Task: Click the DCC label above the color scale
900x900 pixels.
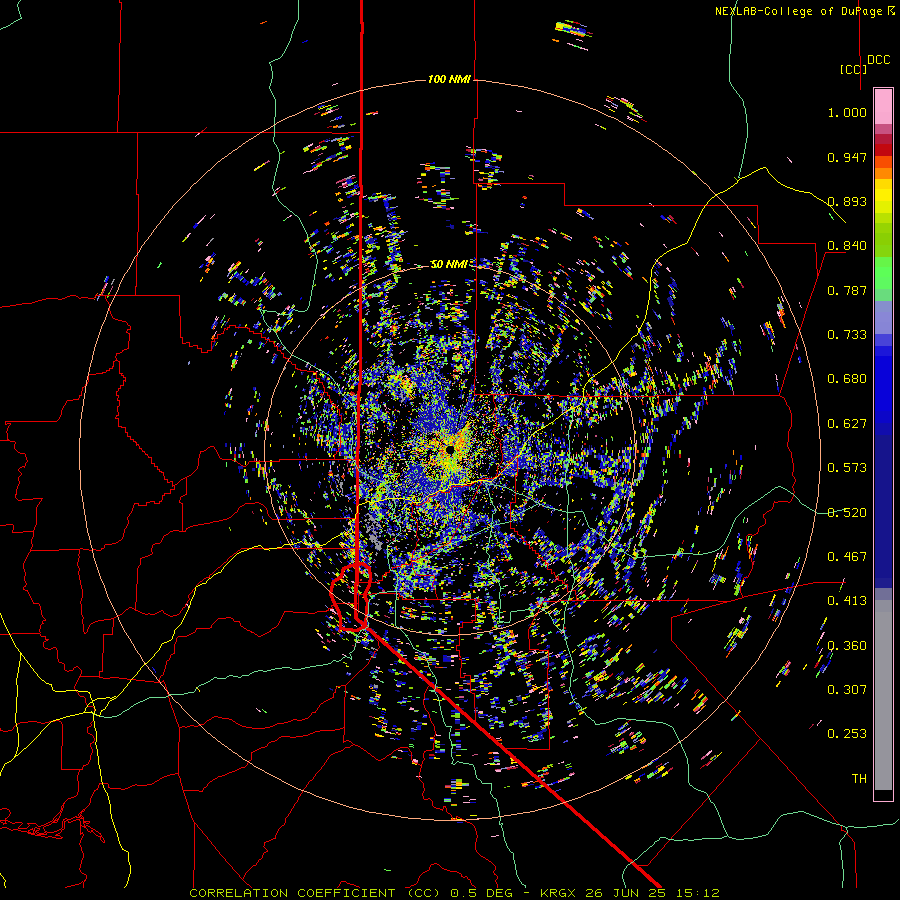Action: tap(878, 60)
